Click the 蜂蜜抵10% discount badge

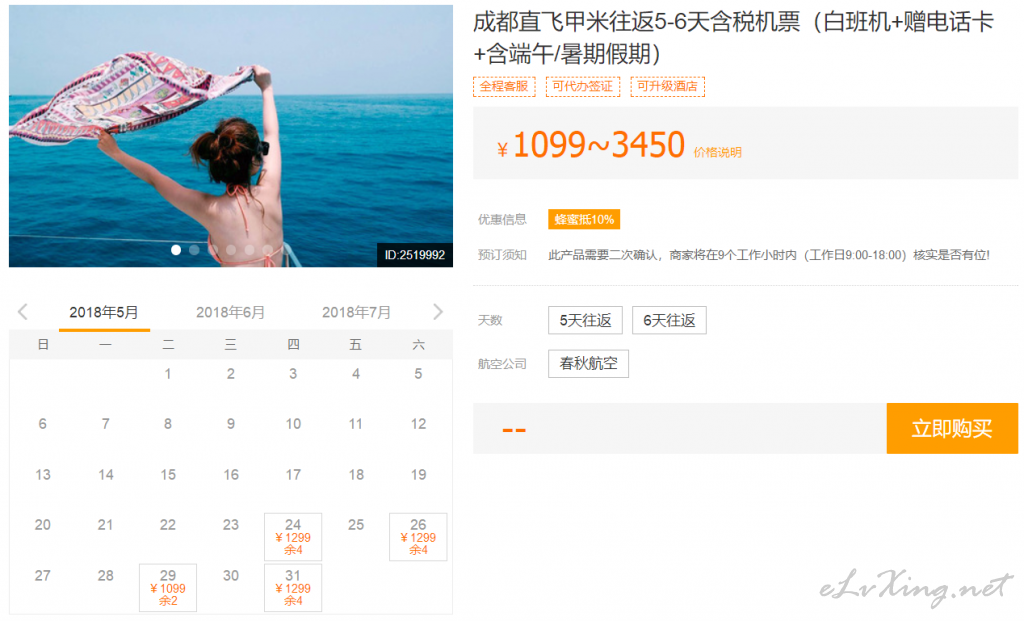pyautogui.click(x=584, y=219)
